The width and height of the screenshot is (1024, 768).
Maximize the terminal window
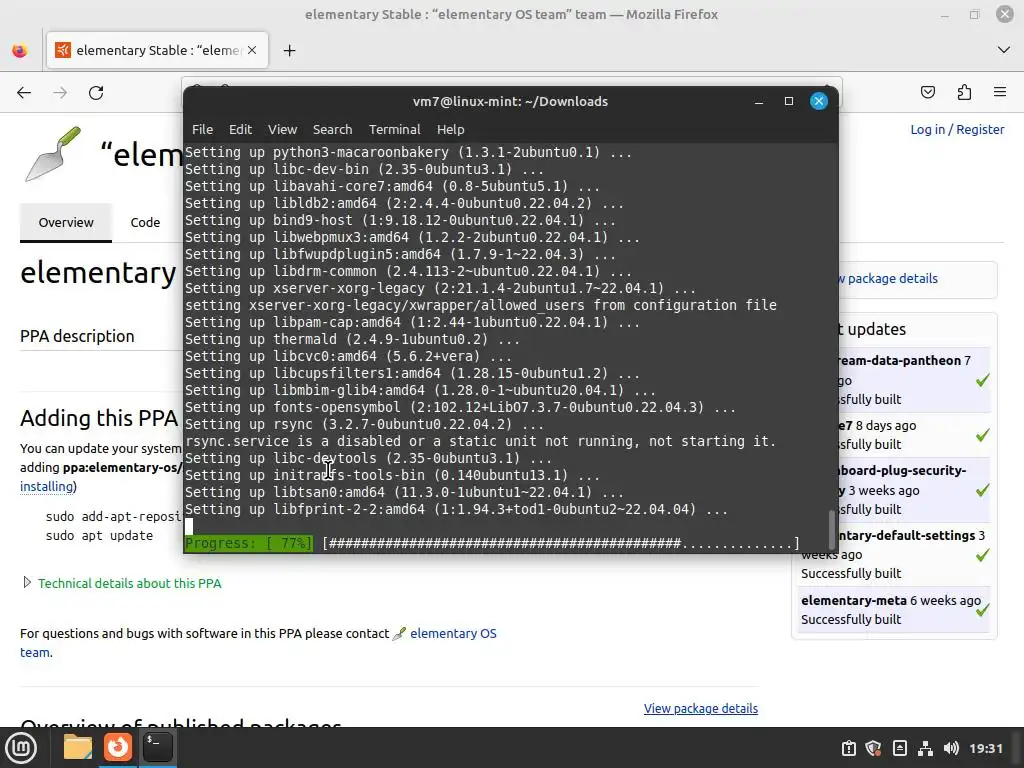(x=789, y=101)
